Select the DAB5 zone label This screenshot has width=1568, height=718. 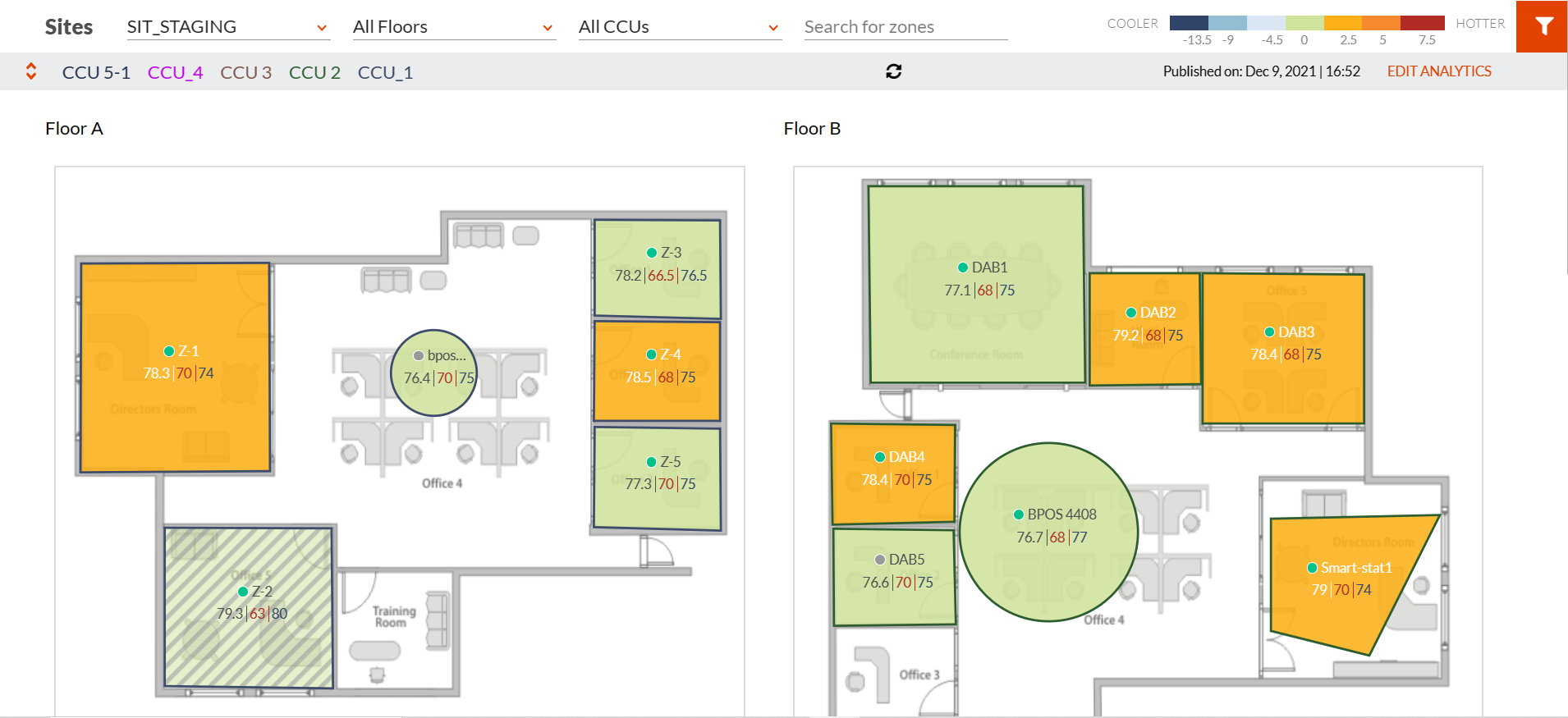pyautogui.click(x=906, y=560)
